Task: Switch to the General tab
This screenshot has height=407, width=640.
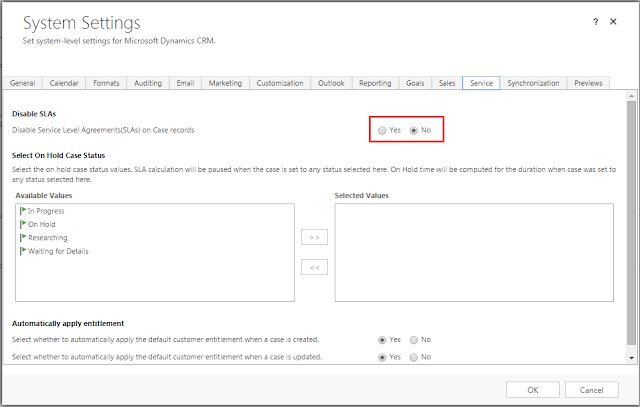Action: tap(23, 83)
